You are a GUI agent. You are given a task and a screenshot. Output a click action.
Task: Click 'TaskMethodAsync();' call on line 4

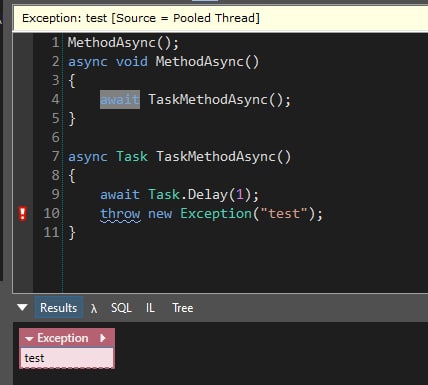[219, 100]
